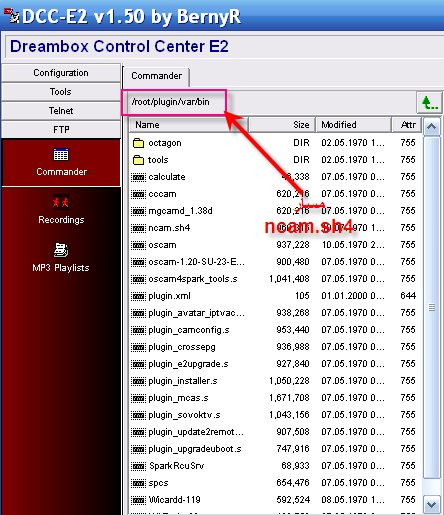Select the tools folder icon
Viewport: 444px width, 515px height.
point(138,160)
